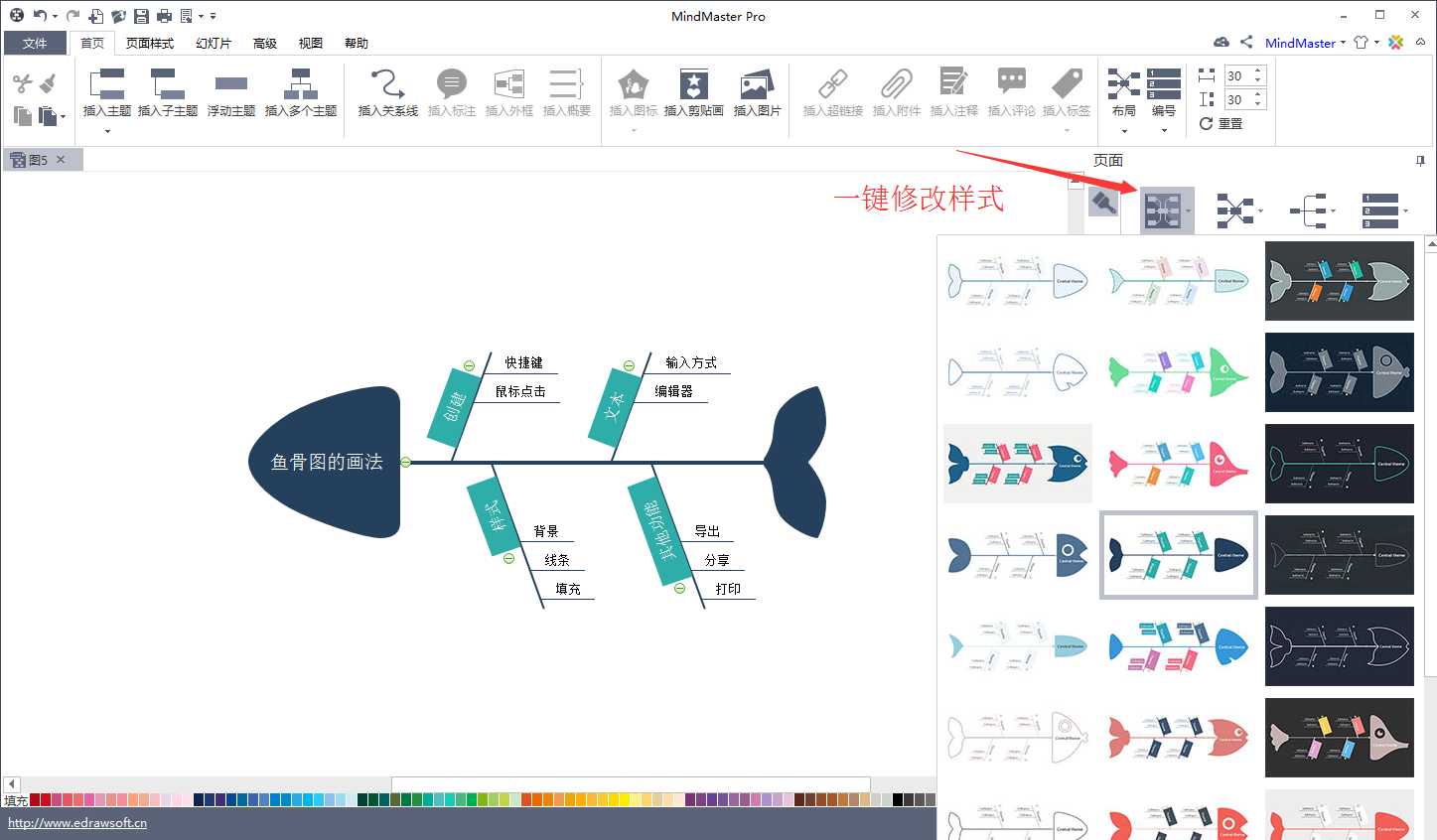
Task: Collapse the 文本 branch node
Action: pos(629,366)
